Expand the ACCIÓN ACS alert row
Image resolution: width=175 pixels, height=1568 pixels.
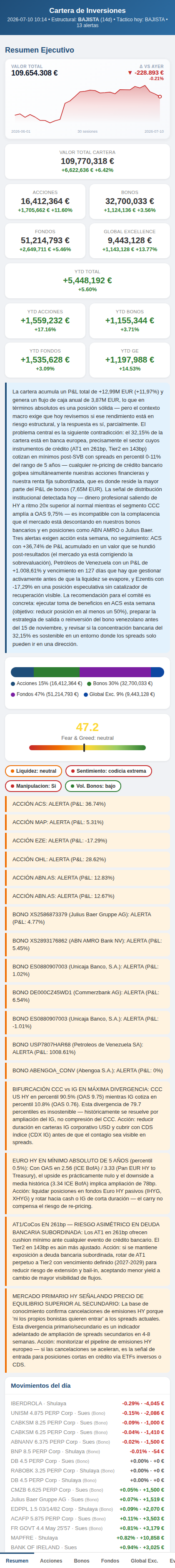pos(87,804)
